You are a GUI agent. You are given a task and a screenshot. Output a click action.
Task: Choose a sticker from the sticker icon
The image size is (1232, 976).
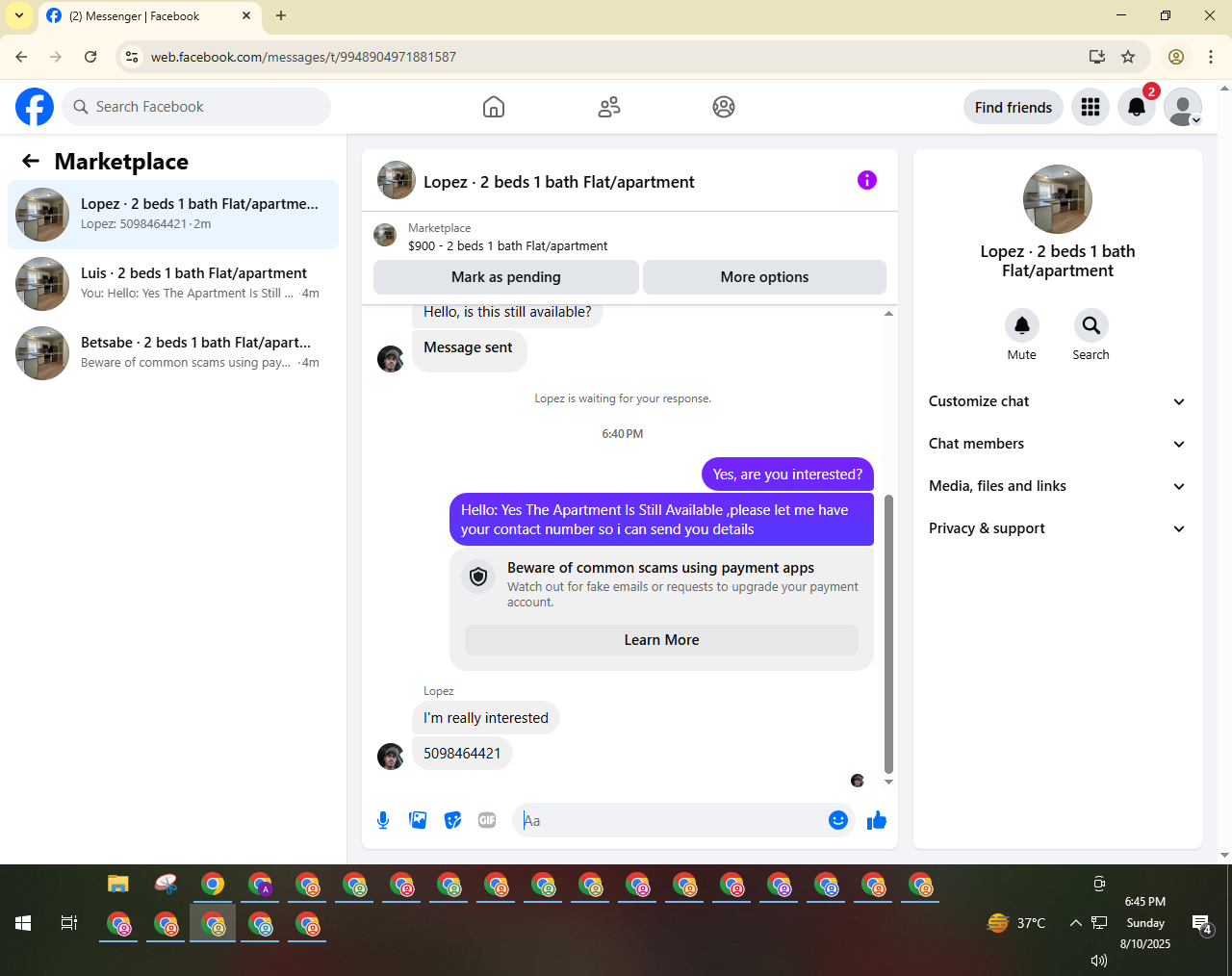coord(452,820)
